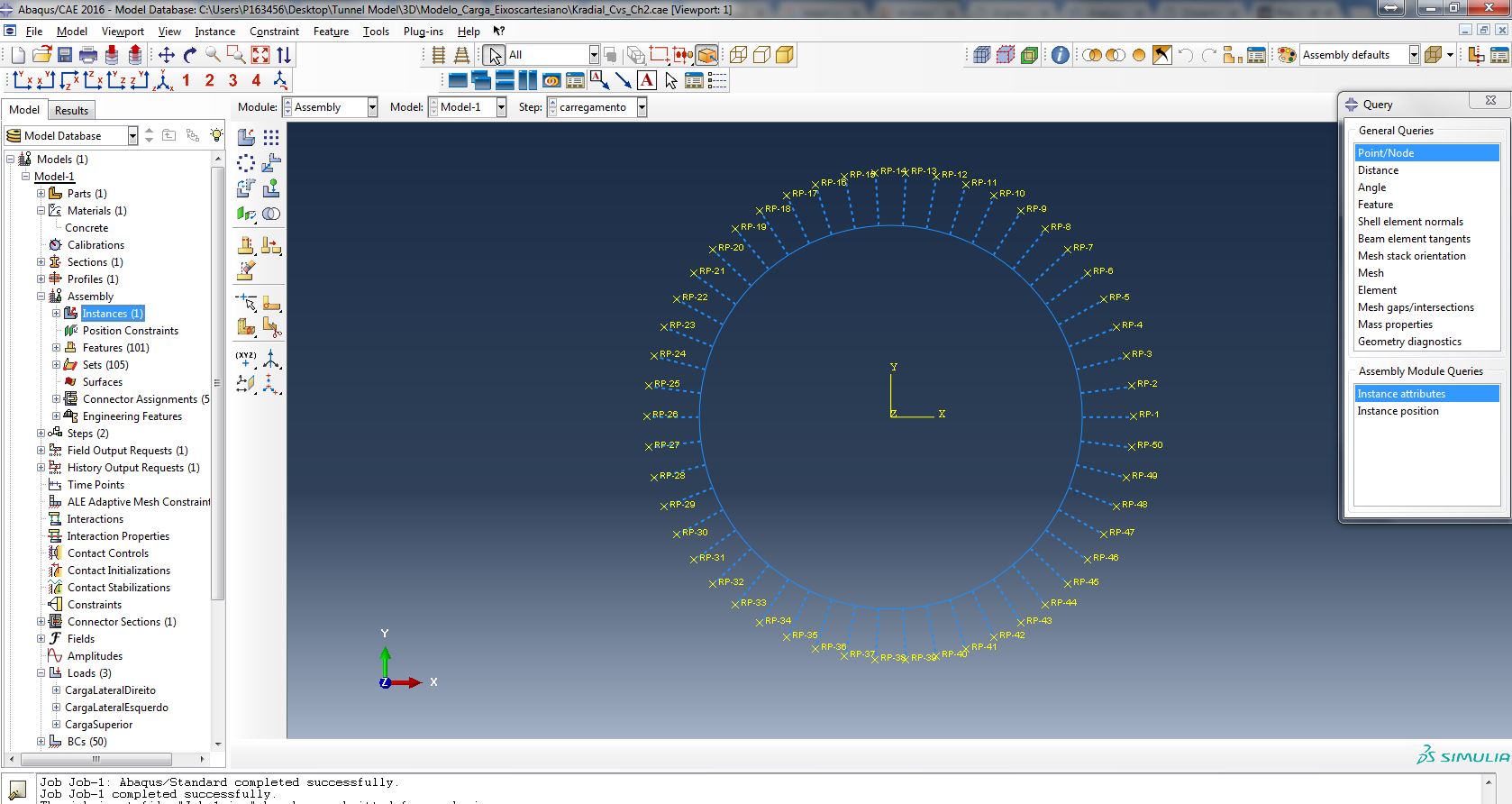The image size is (1512, 804).
Task: Switch to the Results tab
Action: (71, 110)
